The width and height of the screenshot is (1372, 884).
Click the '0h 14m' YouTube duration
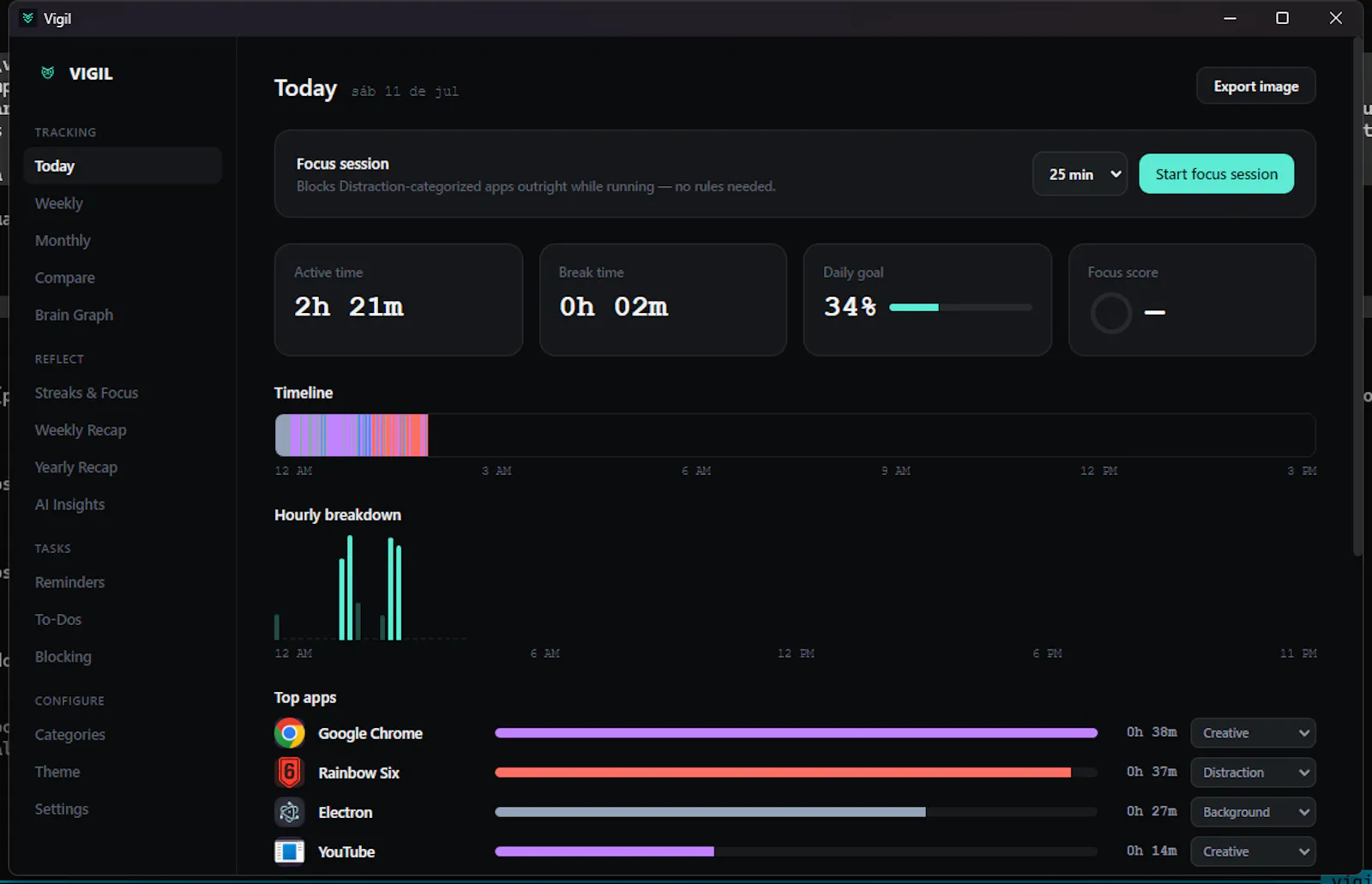tap(1152, 851)
